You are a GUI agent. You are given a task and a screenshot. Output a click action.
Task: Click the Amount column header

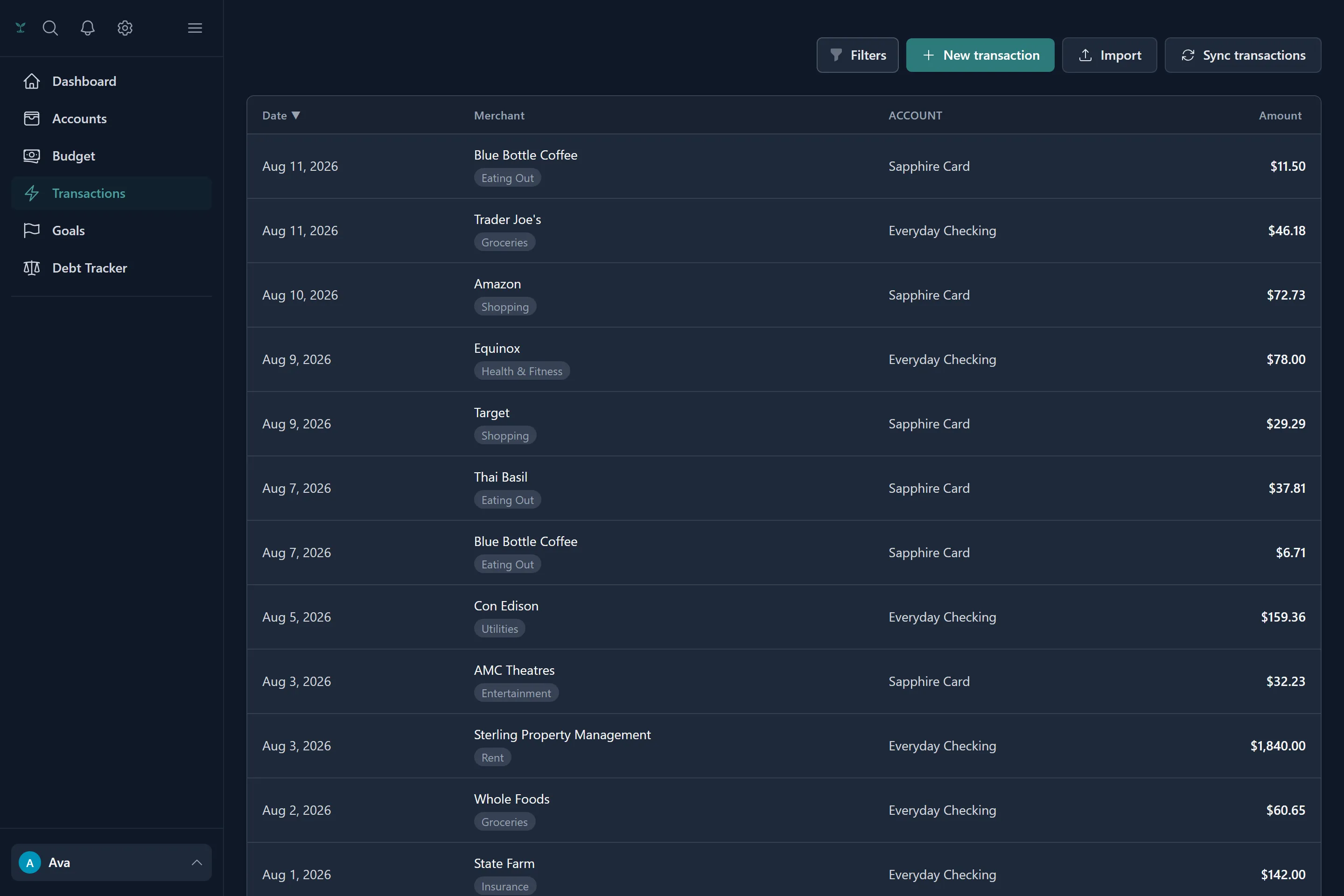pyautogui.click(x=1280, y=115)
